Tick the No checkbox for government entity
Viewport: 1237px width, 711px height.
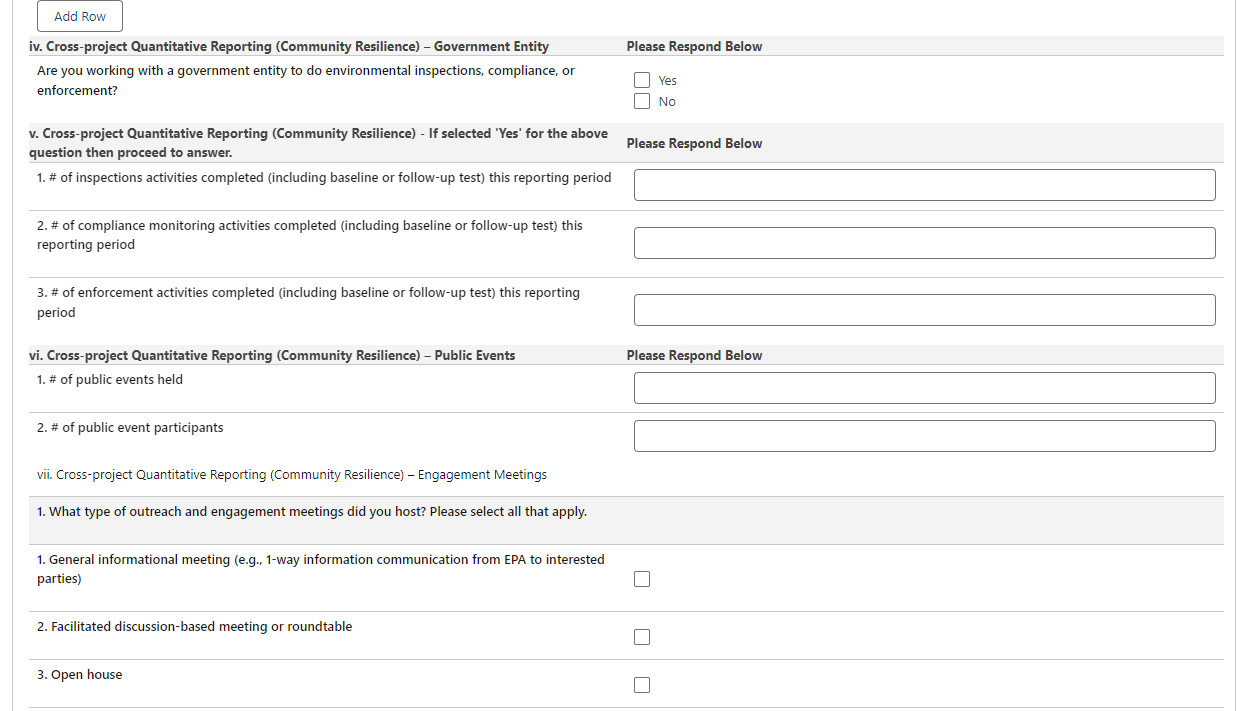click(642, 101)
